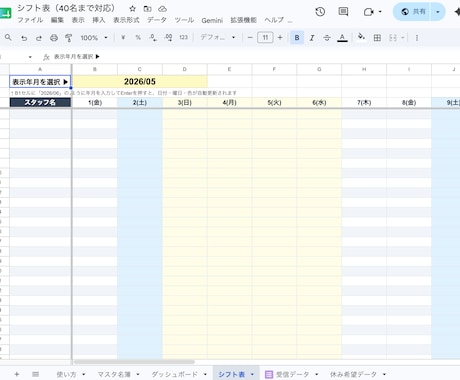This screenshot has height=380, width=460.
Task: Switch to the 受信データ sheet tab
Action: 292,374
